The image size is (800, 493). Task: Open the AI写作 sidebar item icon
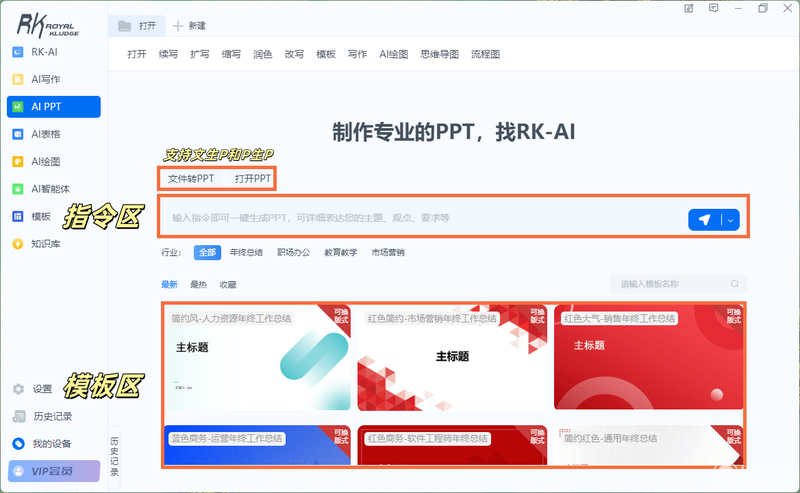(17, 79)
